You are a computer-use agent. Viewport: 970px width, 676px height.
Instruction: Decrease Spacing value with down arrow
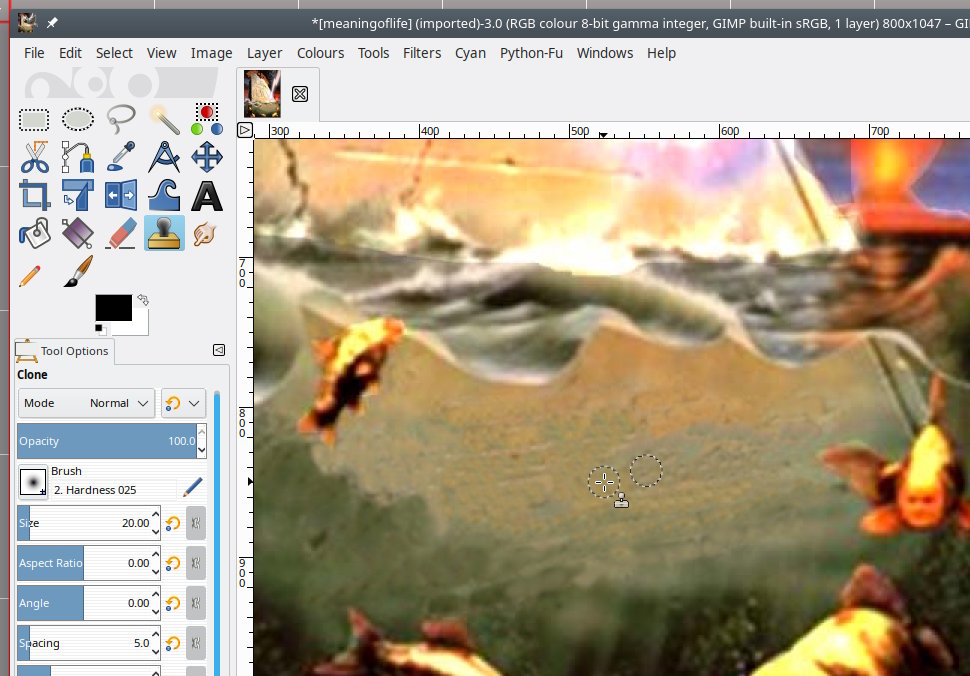(x=155, y=652)
